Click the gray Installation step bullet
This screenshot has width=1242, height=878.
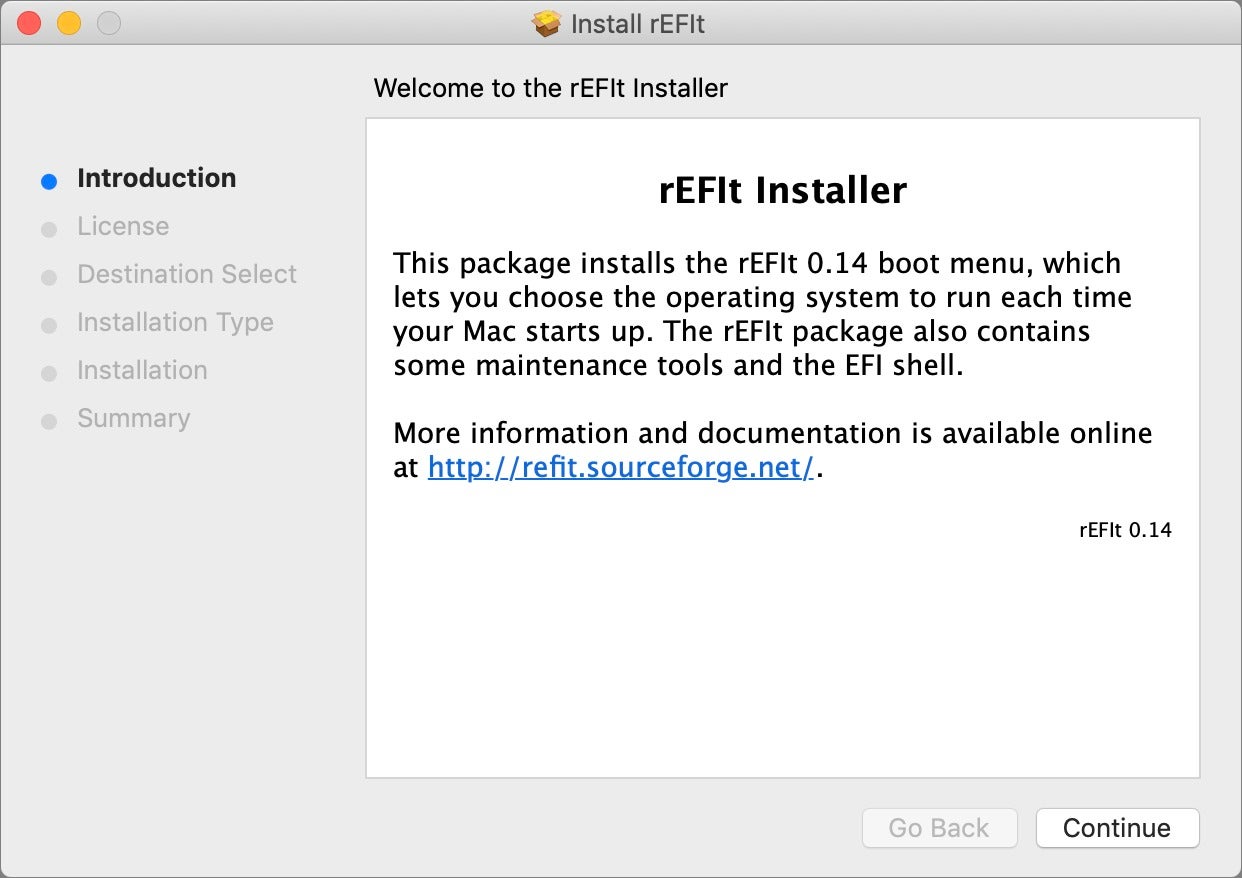[x=49, y=373]
